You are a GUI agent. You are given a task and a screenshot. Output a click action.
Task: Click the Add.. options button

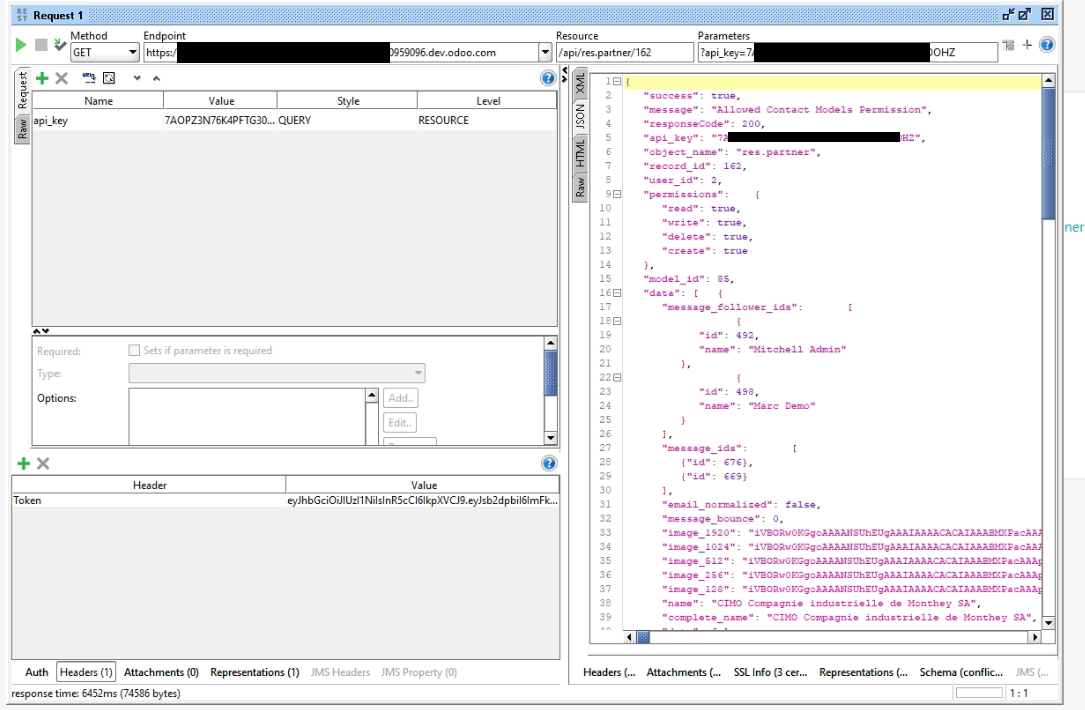tap(401, 398)
